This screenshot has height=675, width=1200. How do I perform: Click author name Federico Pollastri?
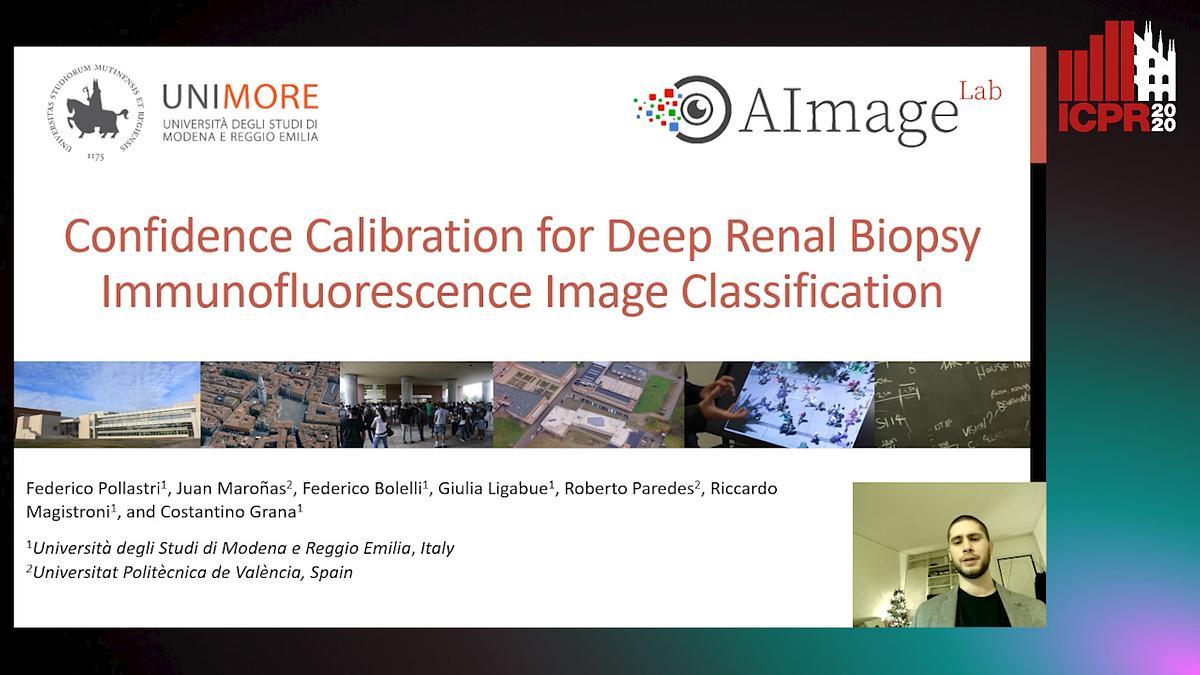click(x=93, y=489)
